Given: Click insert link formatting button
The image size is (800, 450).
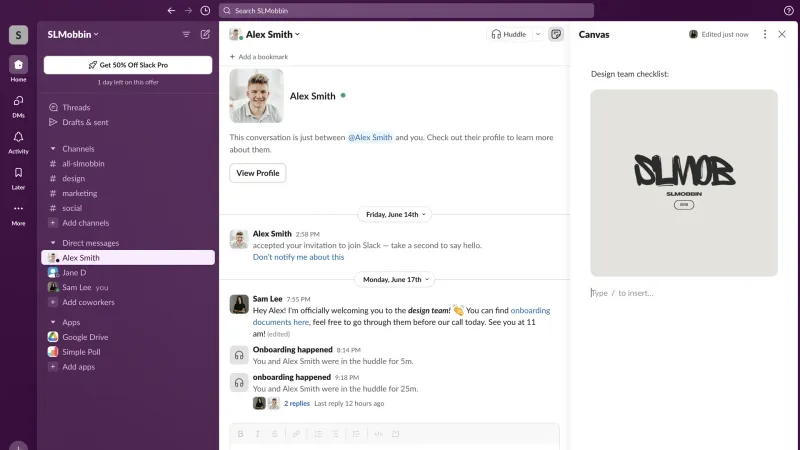Looking at the screenshot, I should 296,434.
